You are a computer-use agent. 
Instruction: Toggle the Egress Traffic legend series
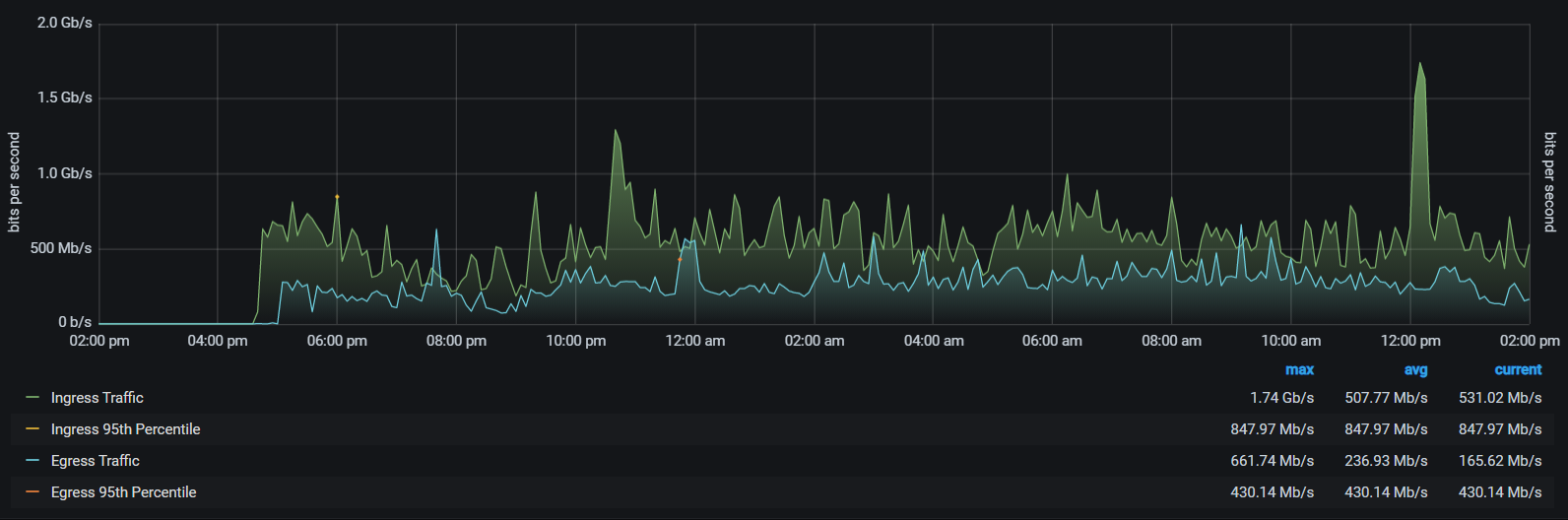(x=96, y=461)
